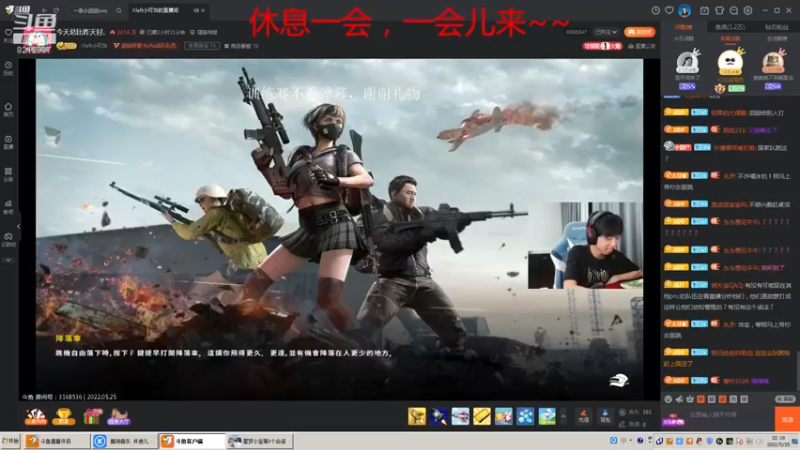This screenshot has height=450, width=800.
Task: Open the calendar check-in icon
Action: click(x=705, y=10)
